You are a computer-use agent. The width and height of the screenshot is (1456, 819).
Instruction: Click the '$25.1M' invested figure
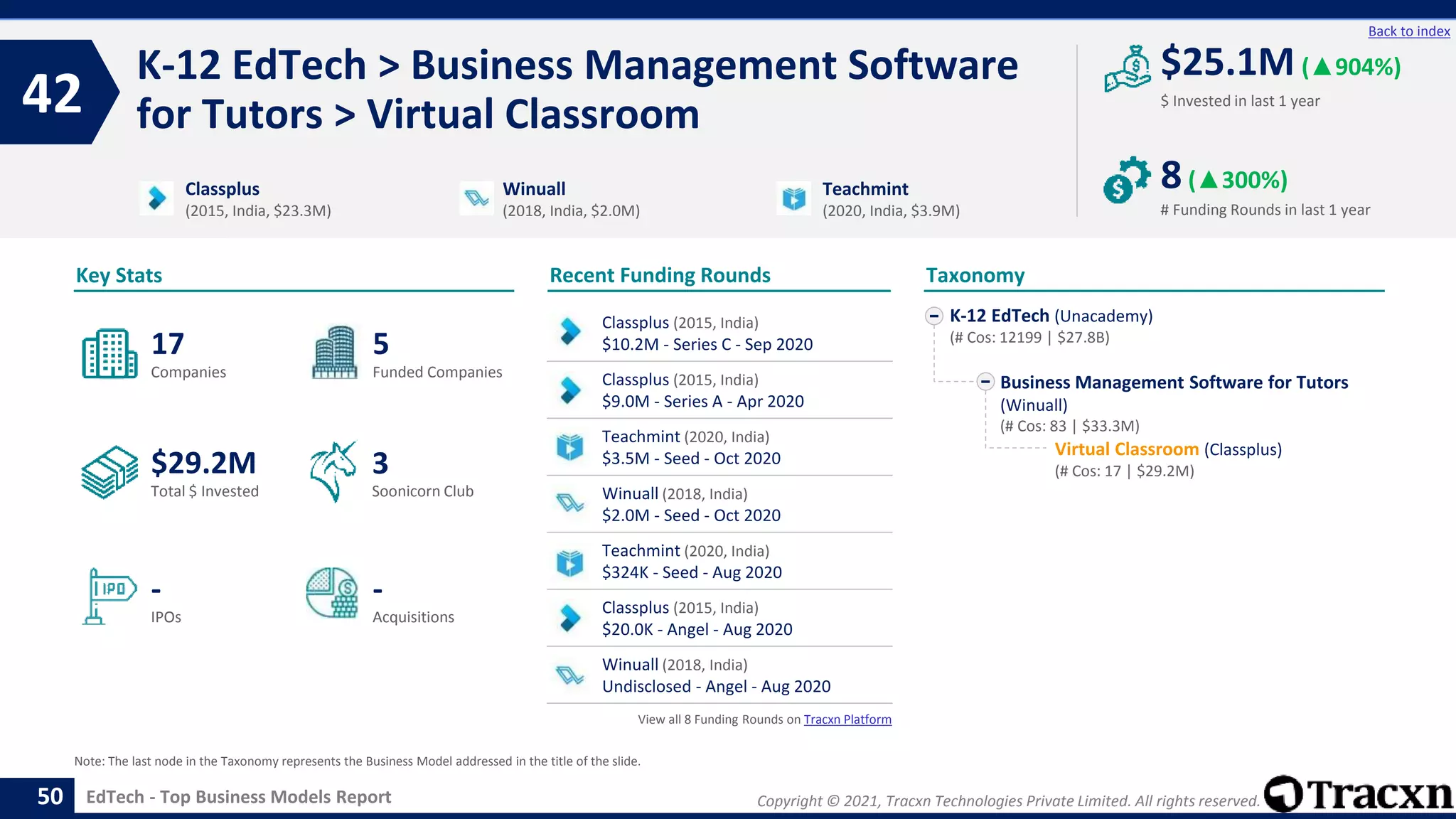(x=1227, y=62)
